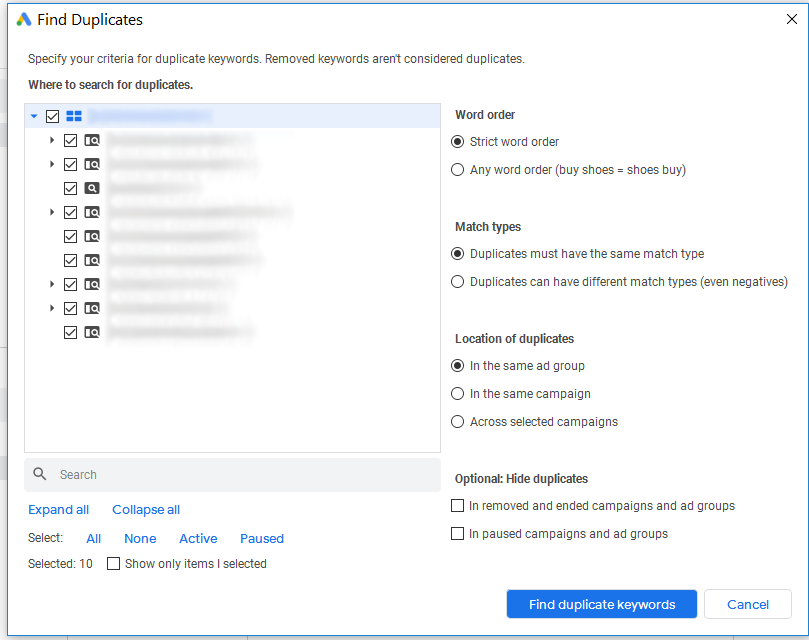The height and width of the screenshot is (640, 809).
Task: Expand the eighth campaign in the tree
Action: 52,308
